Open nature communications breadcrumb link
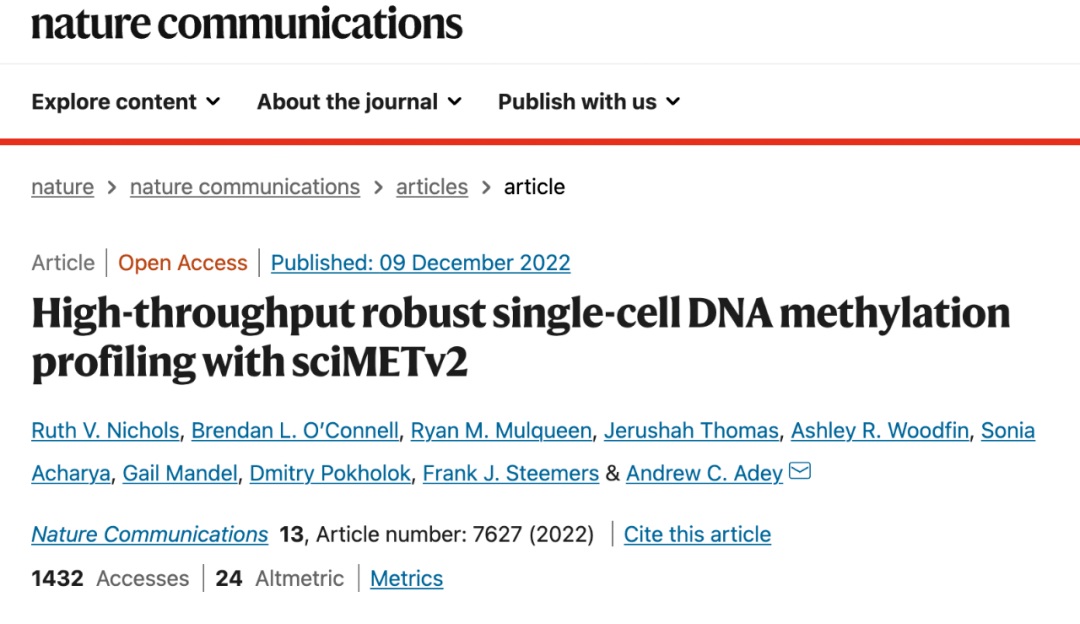 [x=244, y=187]
